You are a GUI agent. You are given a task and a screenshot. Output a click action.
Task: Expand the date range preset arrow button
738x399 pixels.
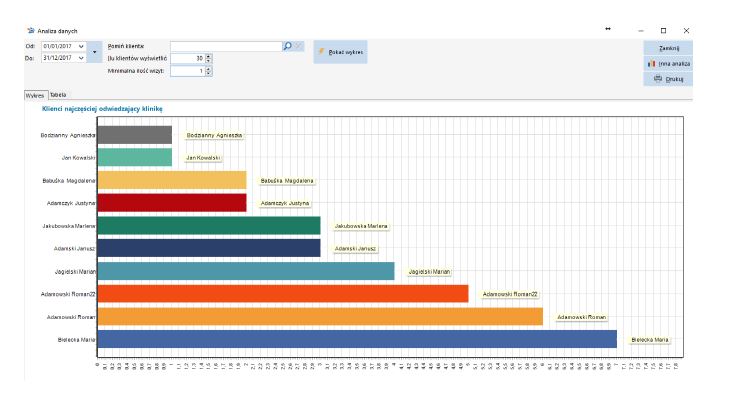pyautogui.click(x=95, y=52)
